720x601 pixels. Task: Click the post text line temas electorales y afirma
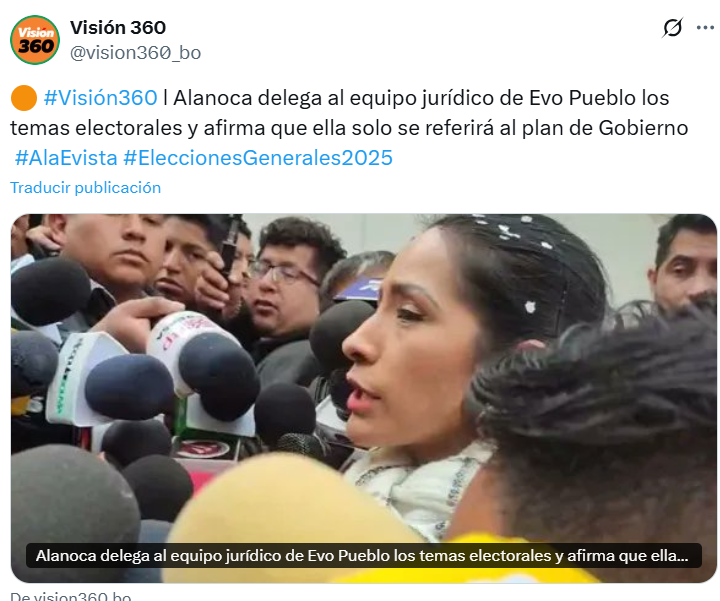pos(349,128)
